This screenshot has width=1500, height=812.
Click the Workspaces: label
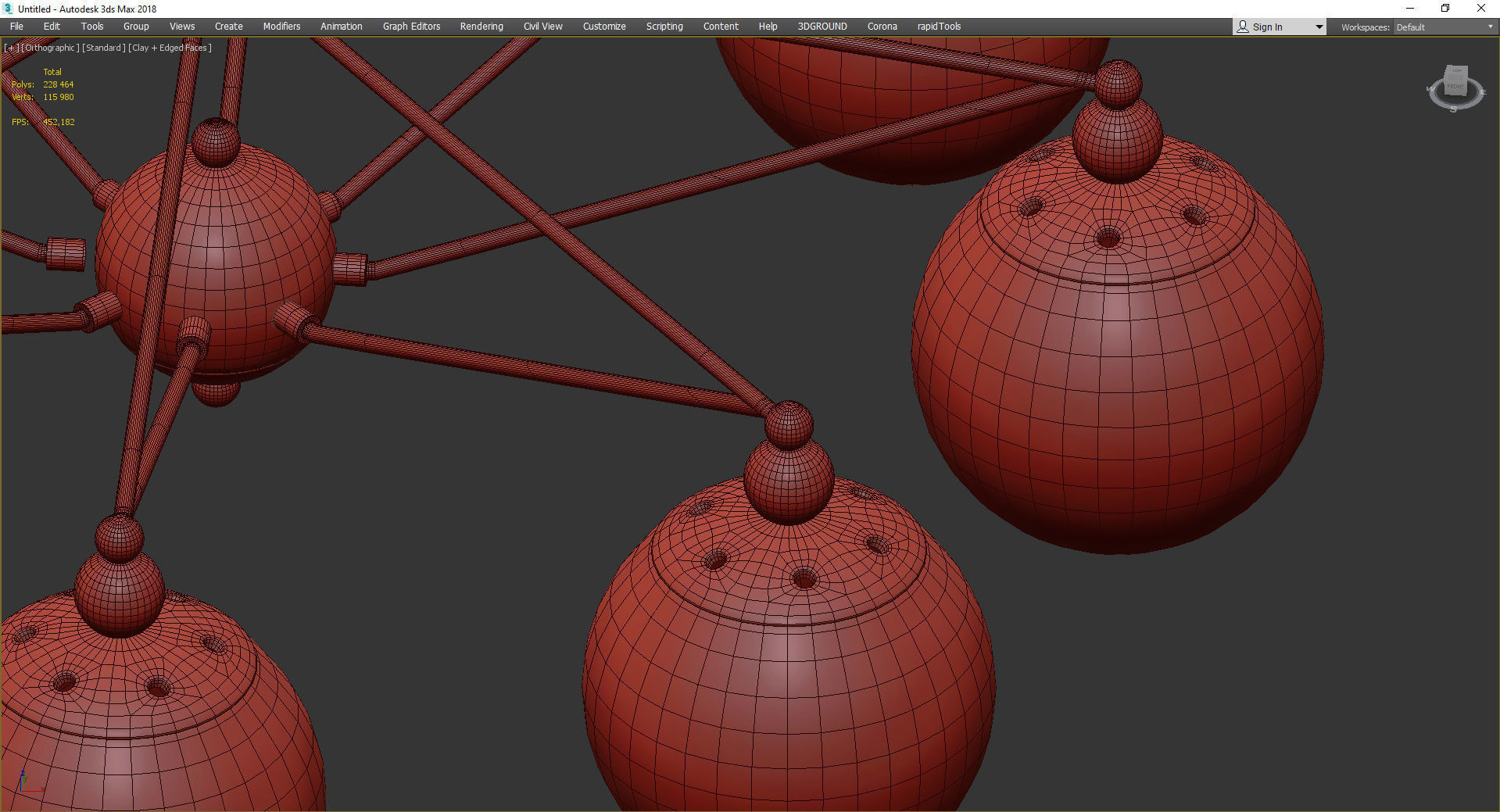pyautogui.click(x=1365, y=27)
